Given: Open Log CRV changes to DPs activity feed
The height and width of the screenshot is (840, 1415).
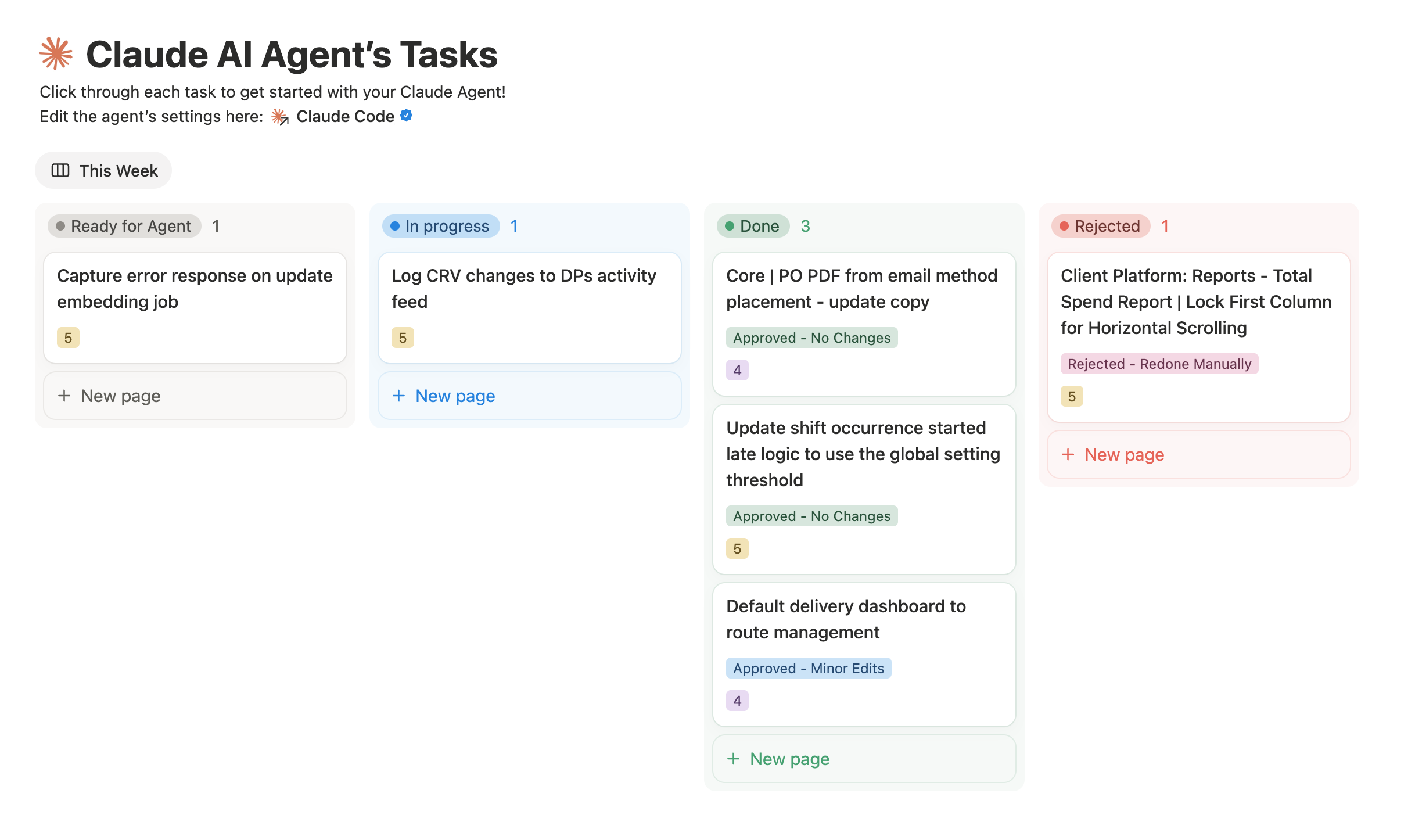Looking at the screenshot, I should (x=530, y=308).
